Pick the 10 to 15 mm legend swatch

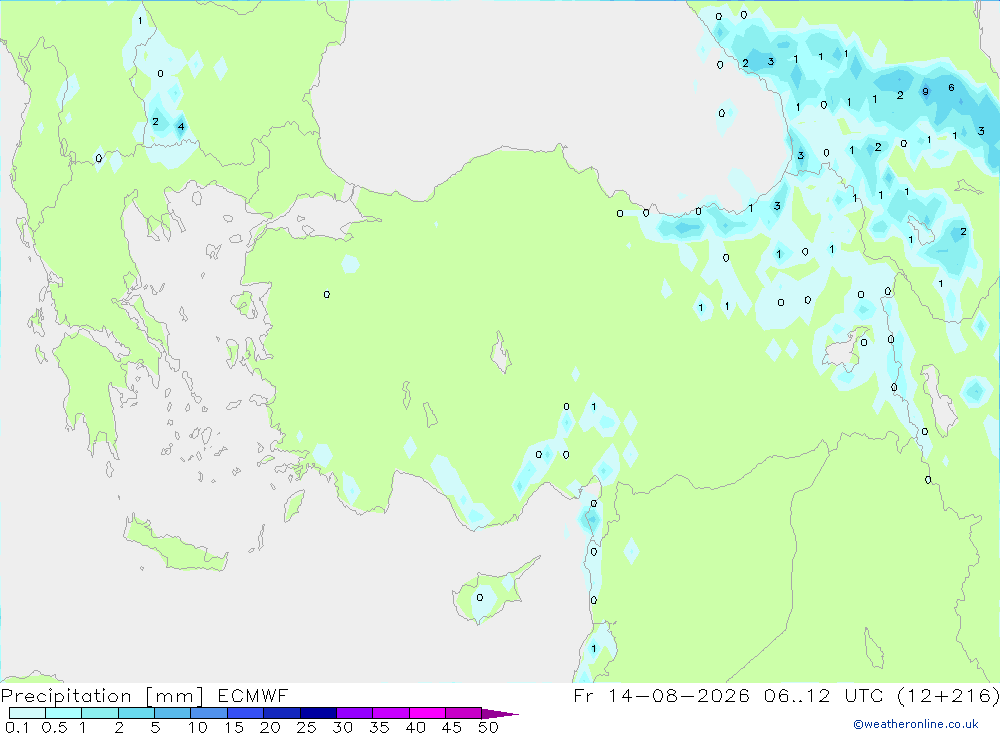pyautogui.click(x=209, y=713)
